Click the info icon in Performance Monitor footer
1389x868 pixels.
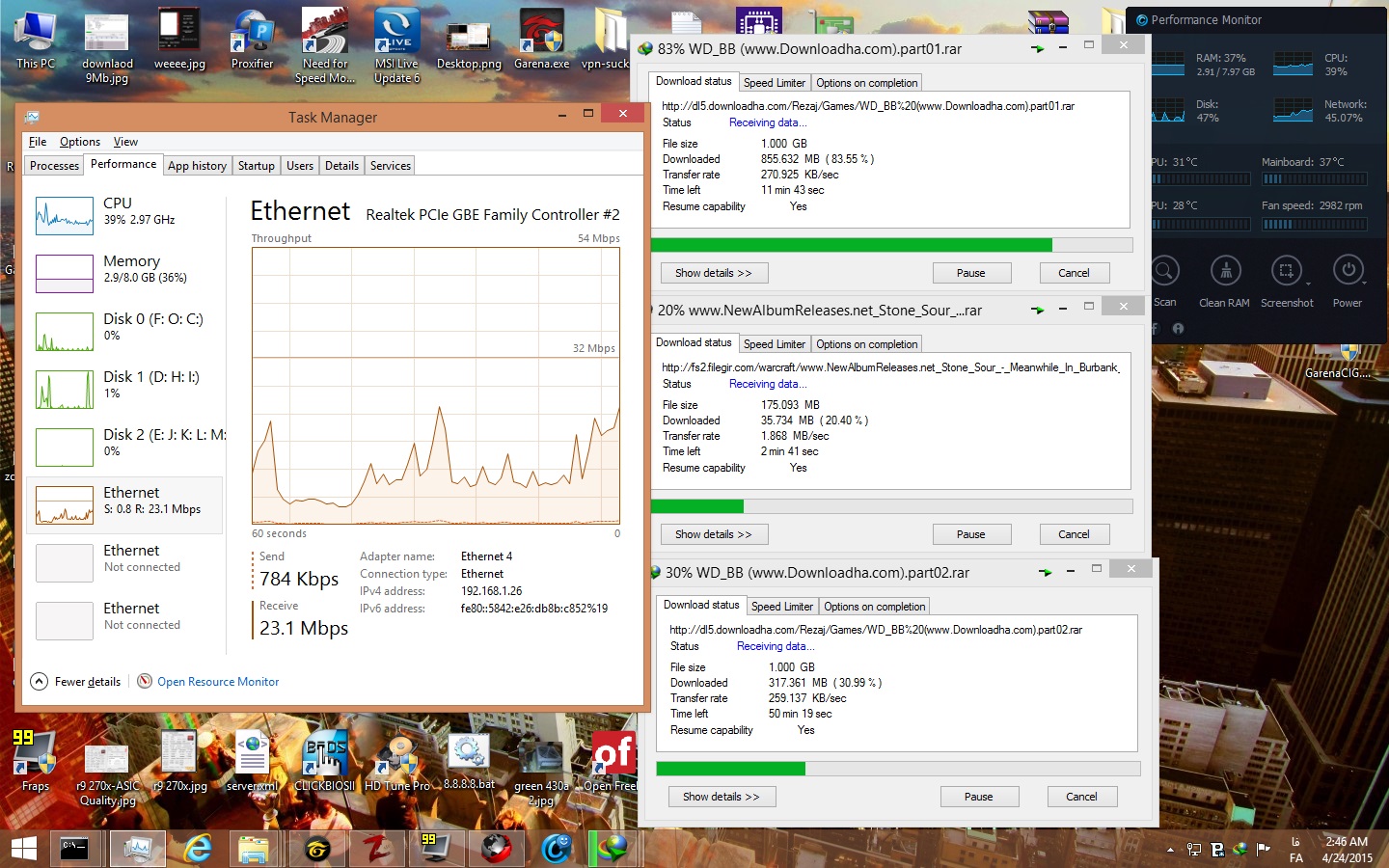tap(1178, 329)
